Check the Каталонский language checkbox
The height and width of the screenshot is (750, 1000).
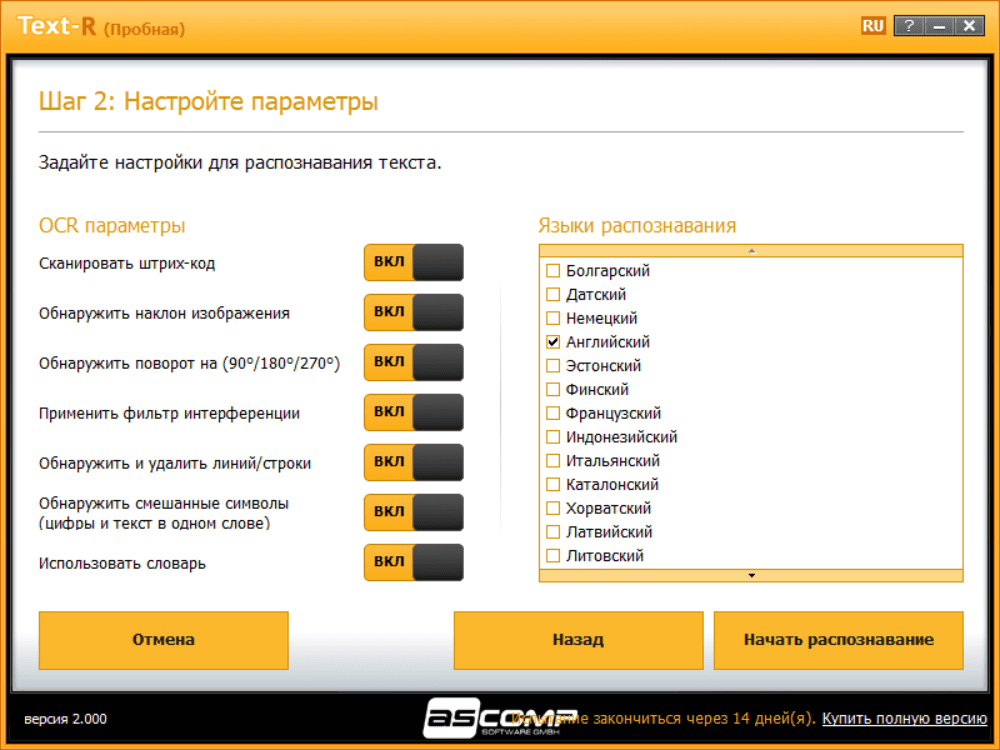coord(553,484)
